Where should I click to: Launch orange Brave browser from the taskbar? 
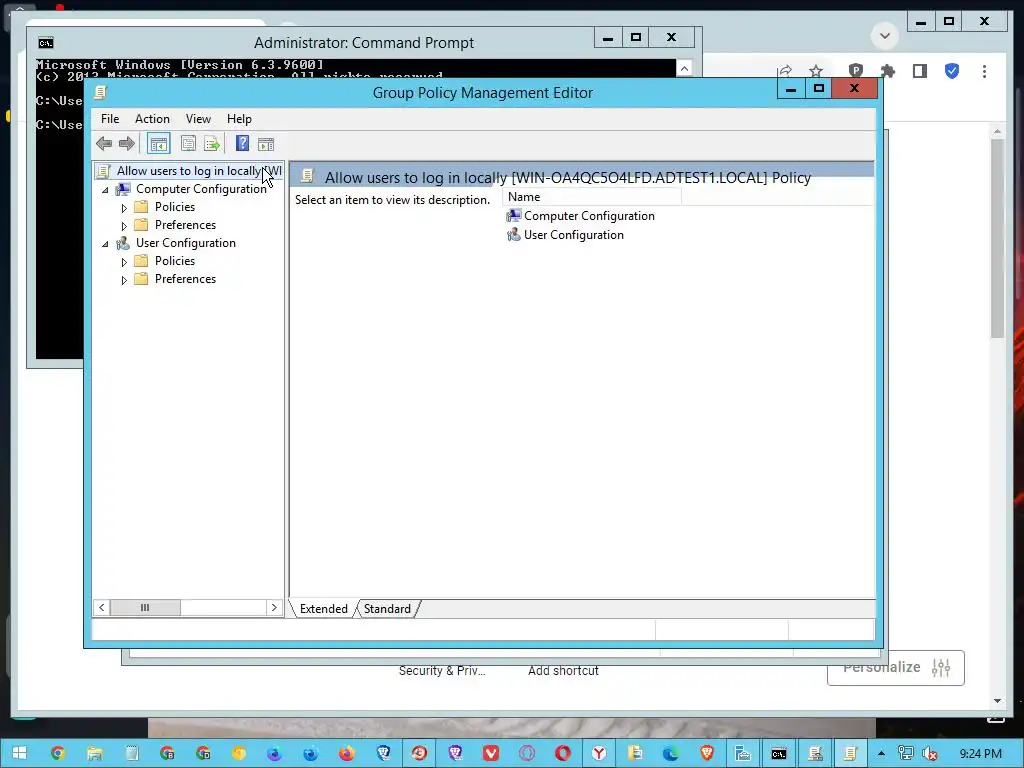[x=707, y=754]
